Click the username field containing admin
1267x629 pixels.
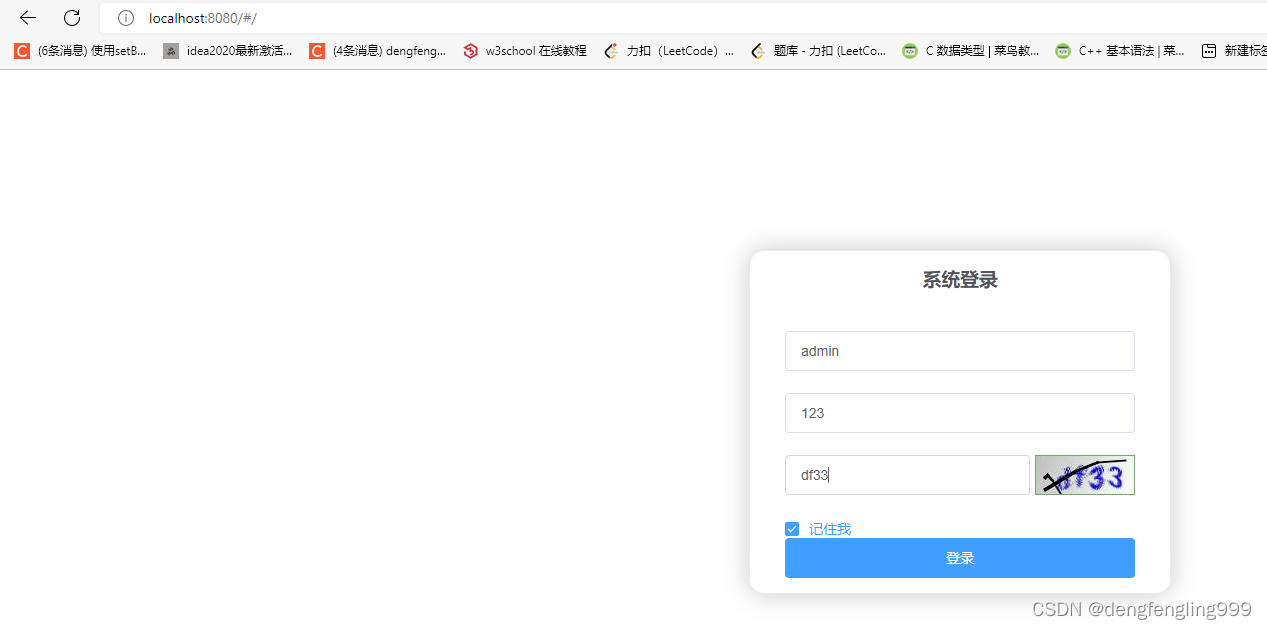960,351
